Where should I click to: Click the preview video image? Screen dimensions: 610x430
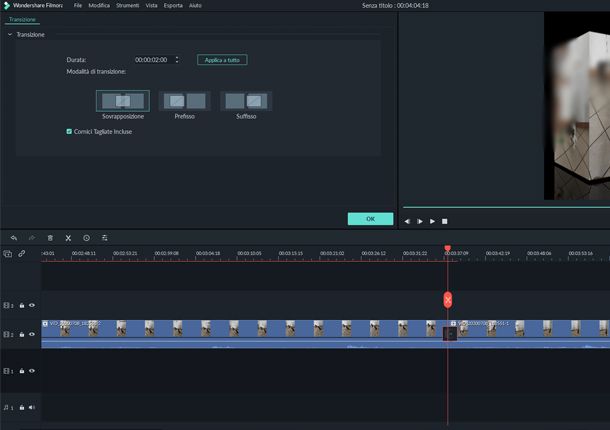click(577, 106)
